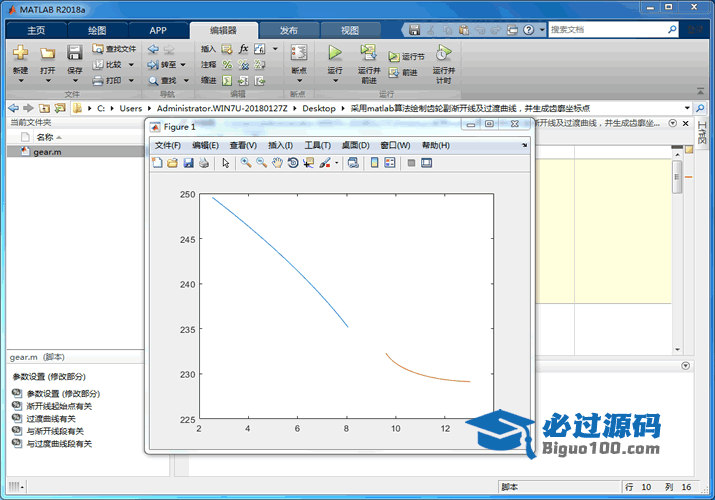715x500 pixels.
Task: Click the smart indent icon next to 缩进
Action: [227, 81]
